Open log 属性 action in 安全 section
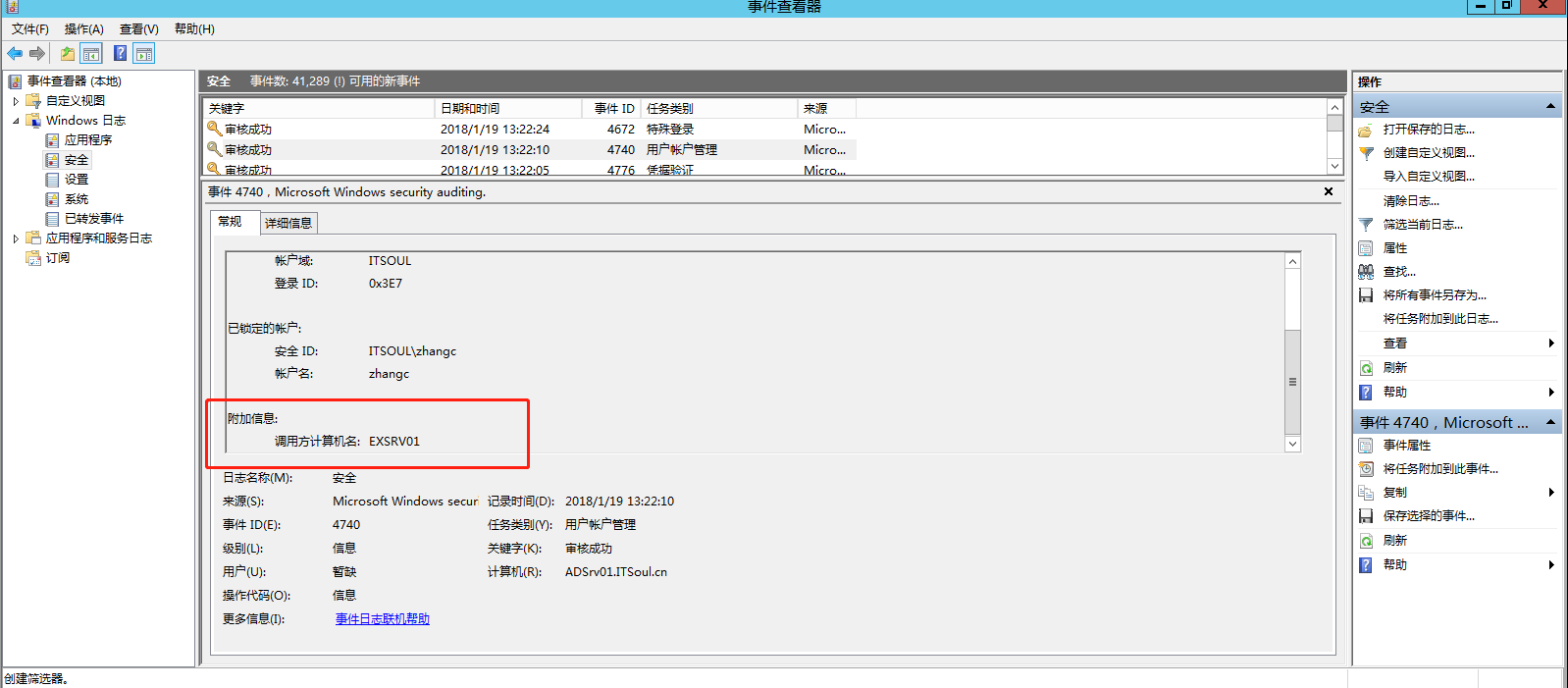1568x688 pixels. [x=1395, y=248]
